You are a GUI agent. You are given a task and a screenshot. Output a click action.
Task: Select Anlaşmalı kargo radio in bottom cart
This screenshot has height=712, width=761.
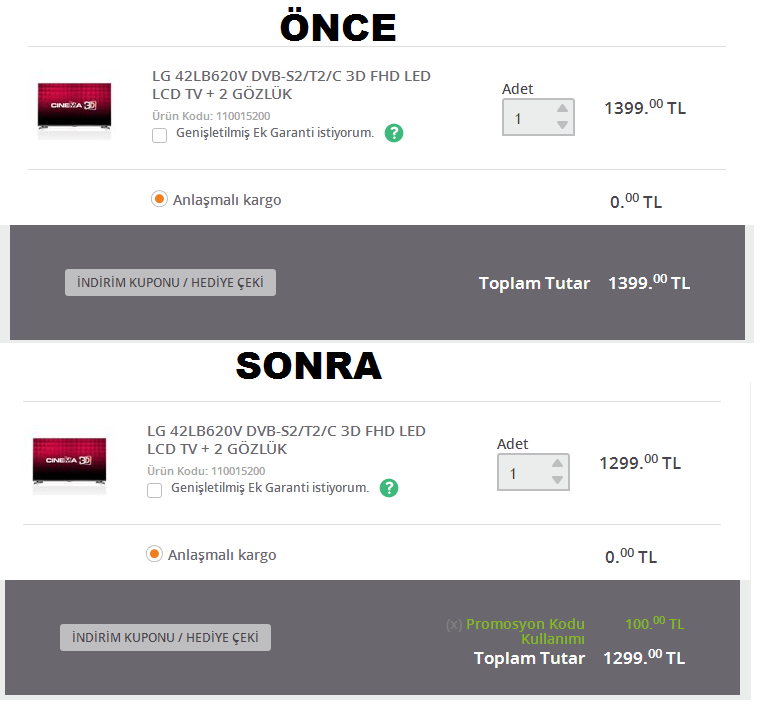154,554
